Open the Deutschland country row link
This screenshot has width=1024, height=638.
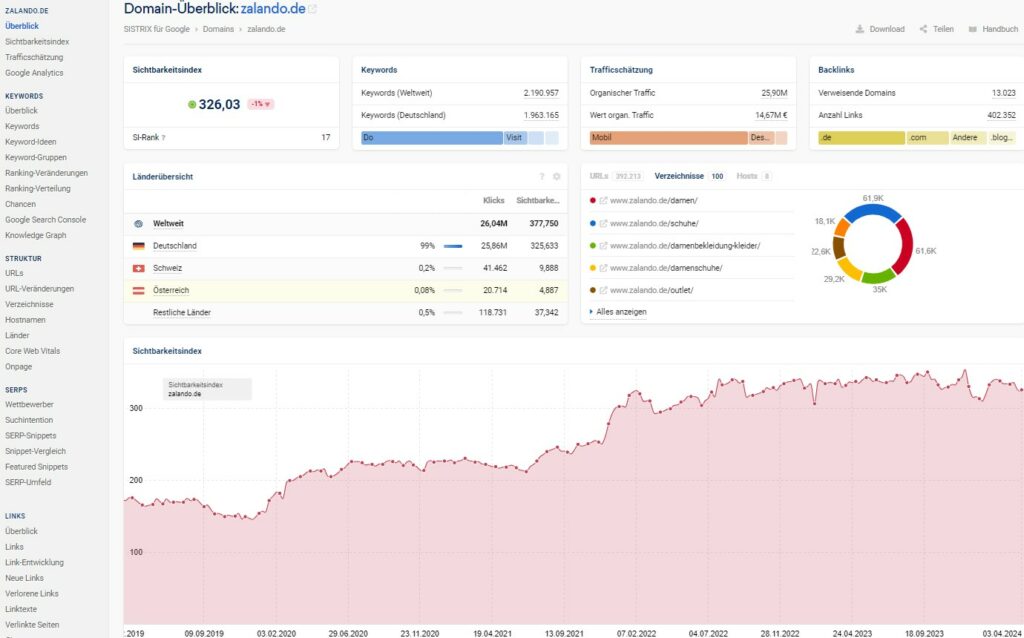point(174,246)
